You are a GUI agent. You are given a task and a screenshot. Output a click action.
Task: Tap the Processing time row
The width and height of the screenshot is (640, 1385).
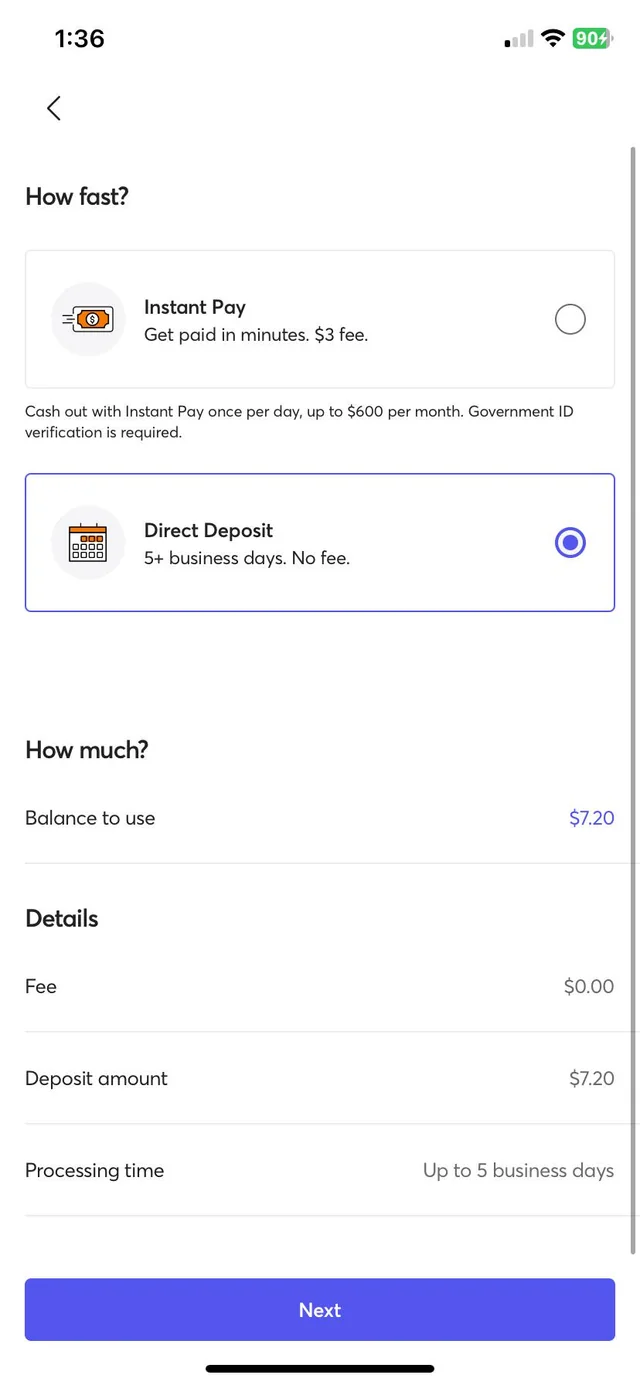320,1170
